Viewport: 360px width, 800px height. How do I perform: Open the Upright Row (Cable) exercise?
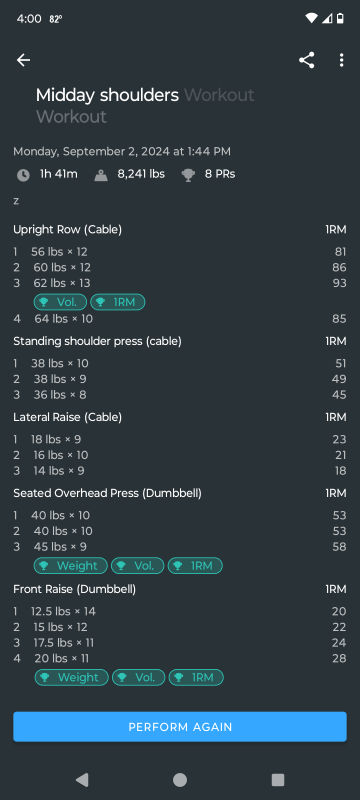coord(67,230)
